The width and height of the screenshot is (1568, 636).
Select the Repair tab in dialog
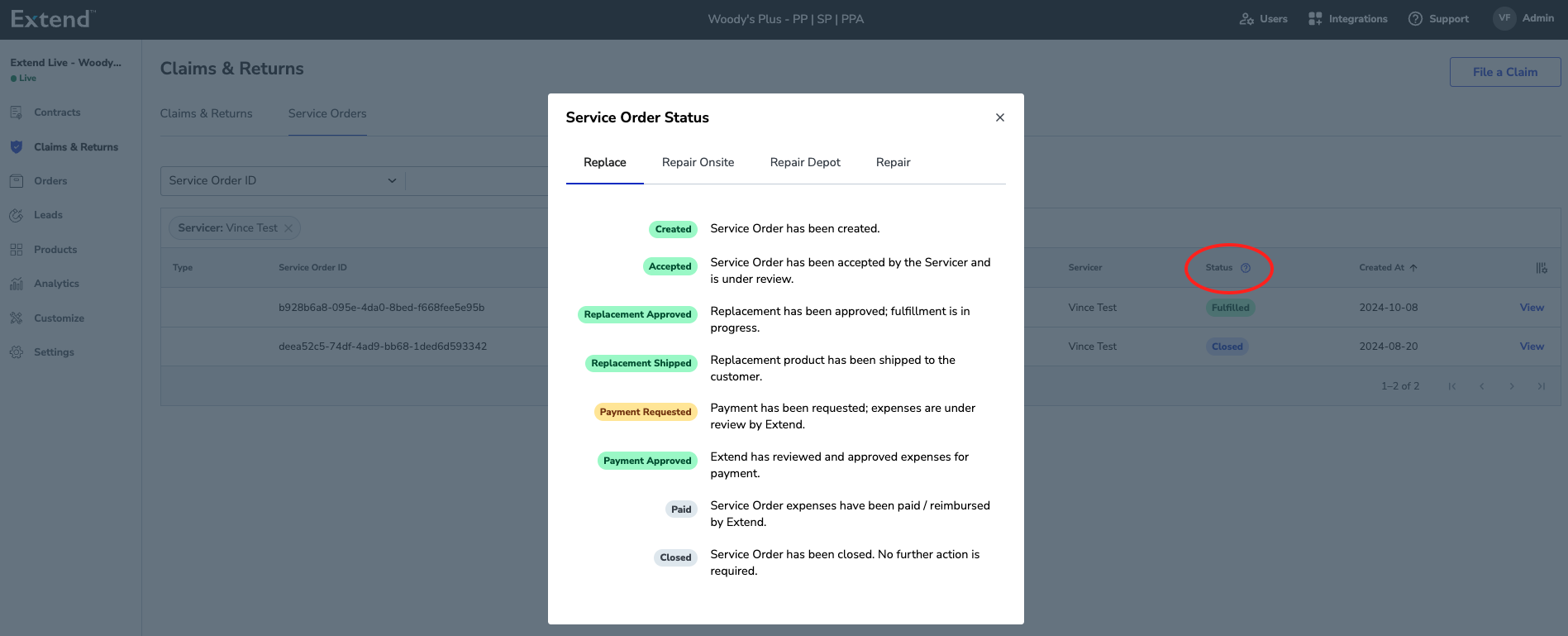(893, 163)
